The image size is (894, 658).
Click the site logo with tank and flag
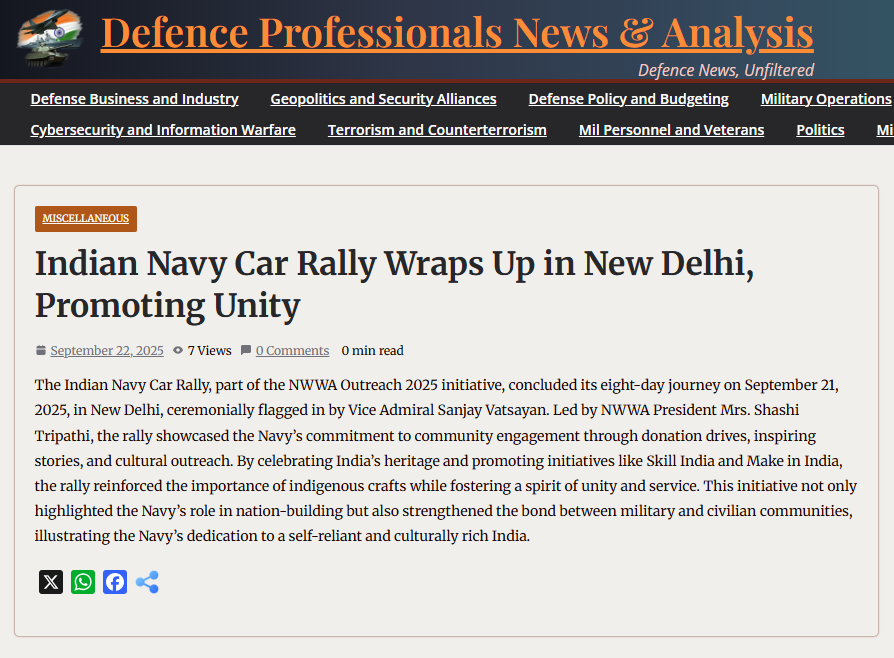49,38
